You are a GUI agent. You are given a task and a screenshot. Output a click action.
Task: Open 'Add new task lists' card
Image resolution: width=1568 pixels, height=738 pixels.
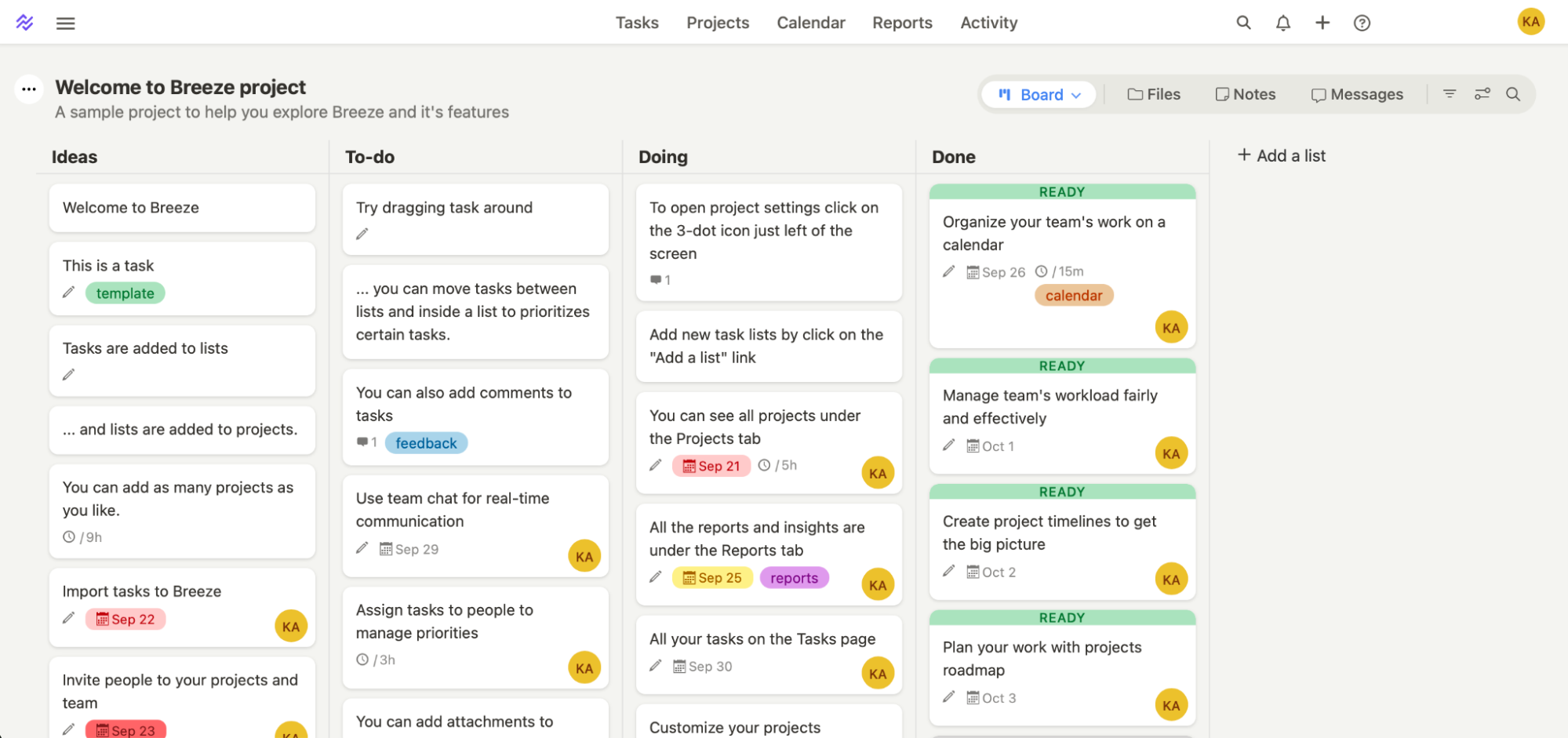769,346
